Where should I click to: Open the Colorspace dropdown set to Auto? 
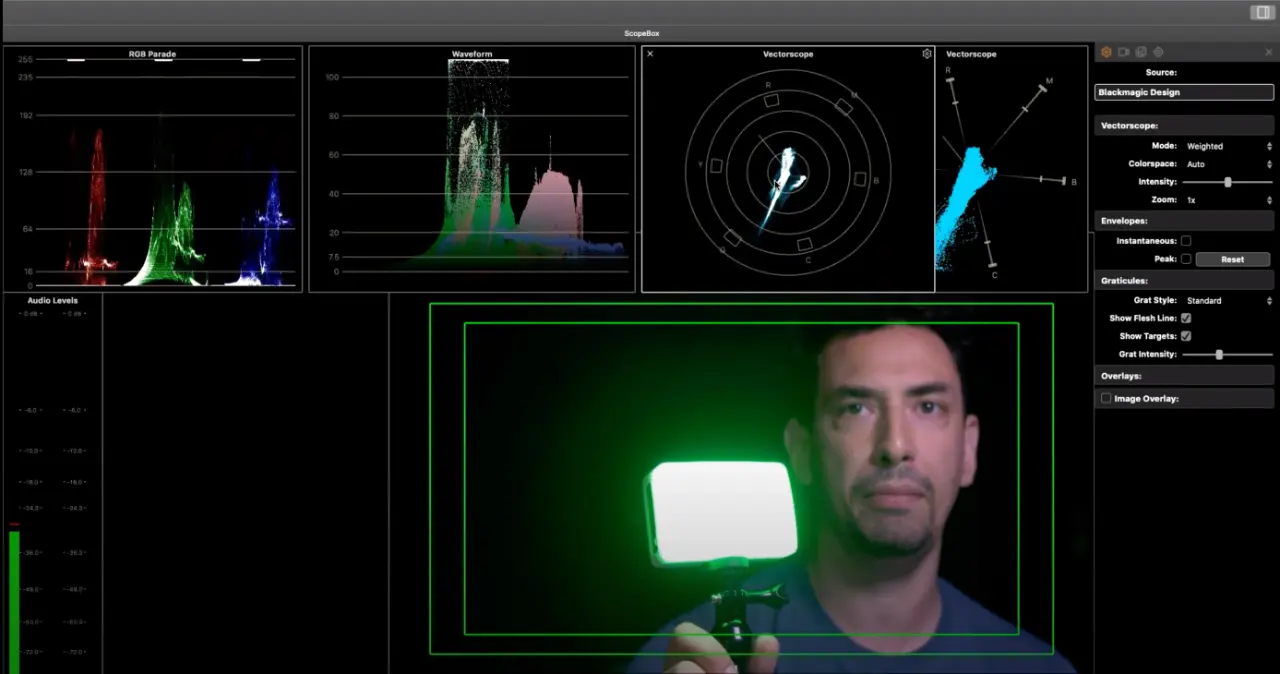1228,164
